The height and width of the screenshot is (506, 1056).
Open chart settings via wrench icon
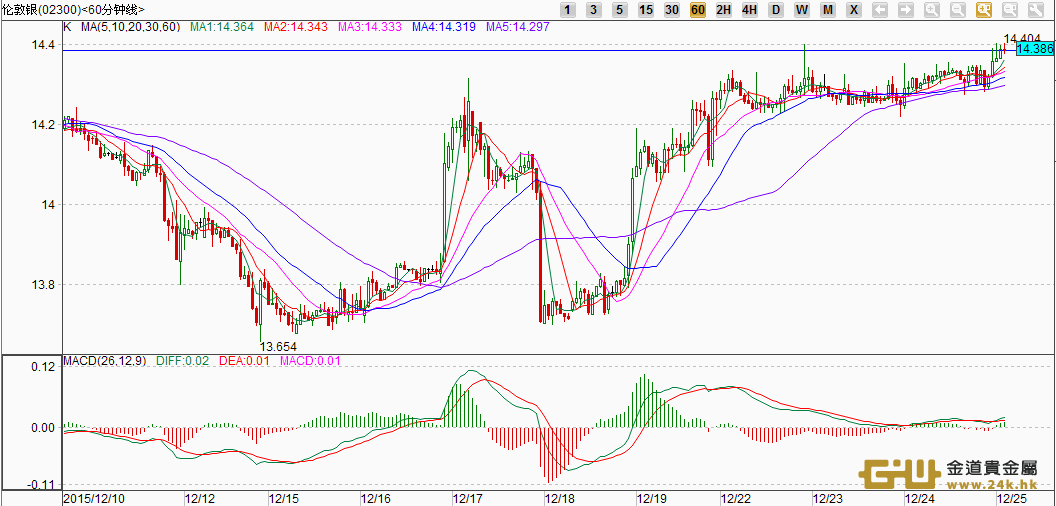tap(1036, 10)
